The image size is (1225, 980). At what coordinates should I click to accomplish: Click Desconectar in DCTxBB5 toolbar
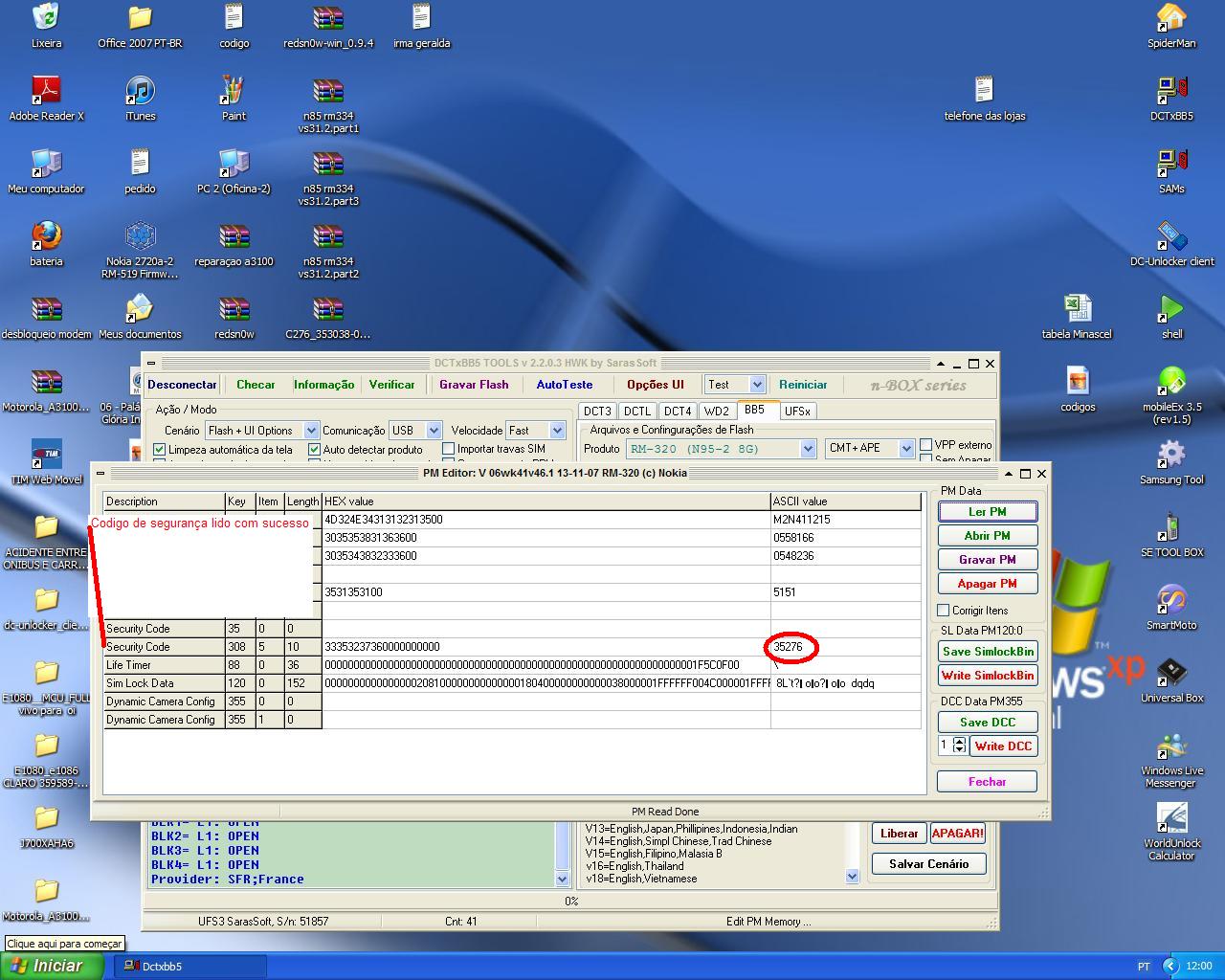click(x=183, y=385)
